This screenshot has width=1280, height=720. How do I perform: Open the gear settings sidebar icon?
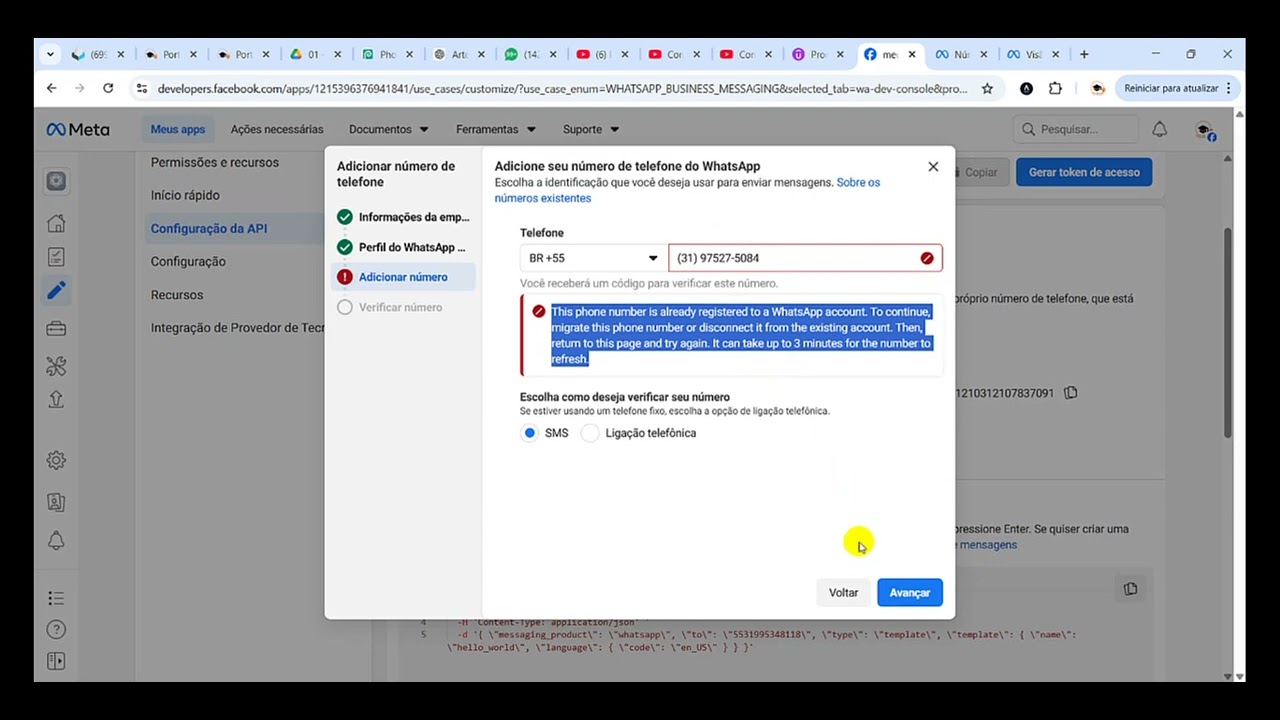pos(56,460)
